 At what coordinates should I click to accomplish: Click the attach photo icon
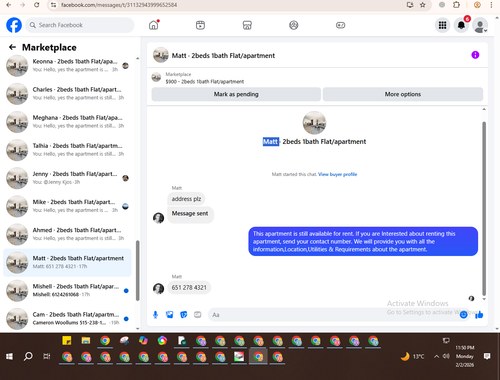point(170,315)
